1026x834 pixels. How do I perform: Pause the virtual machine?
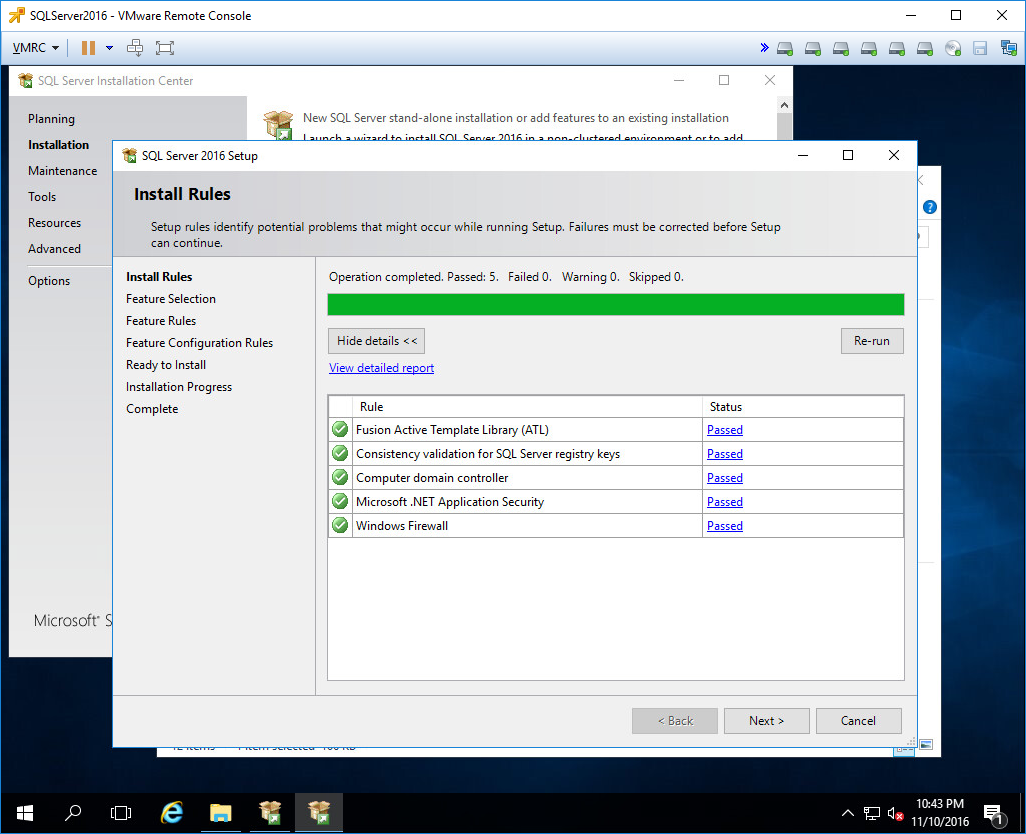pos(88,48)
